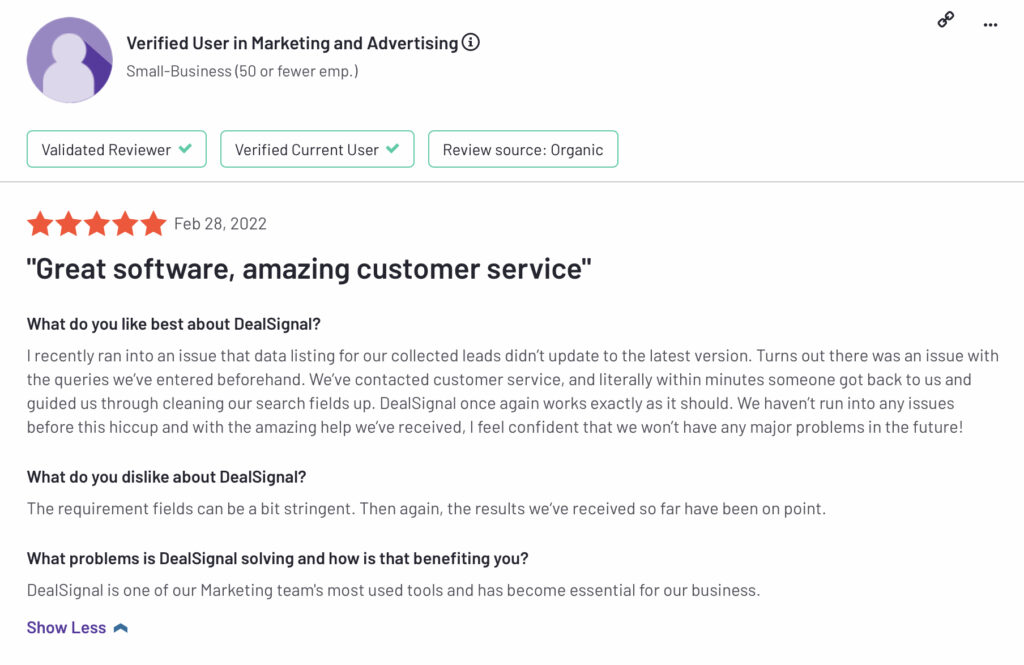The height and width of the screenshot is (665, 1024).
Task: Click the fifth orange rating star
Action: pos(153,223)
